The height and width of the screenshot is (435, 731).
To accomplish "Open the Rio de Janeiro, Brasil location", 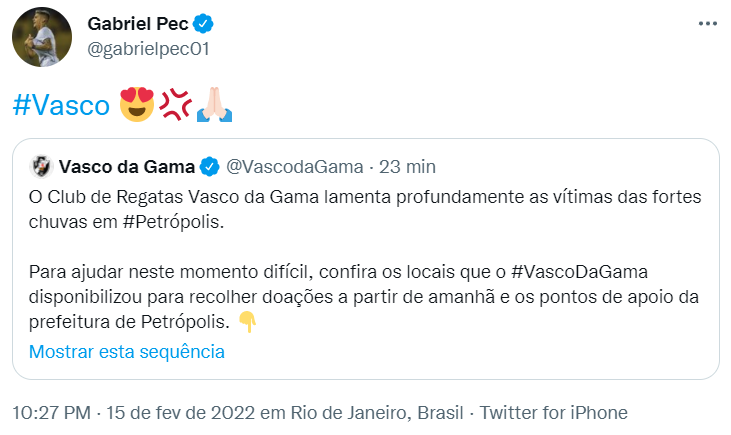I will [369, 412].
